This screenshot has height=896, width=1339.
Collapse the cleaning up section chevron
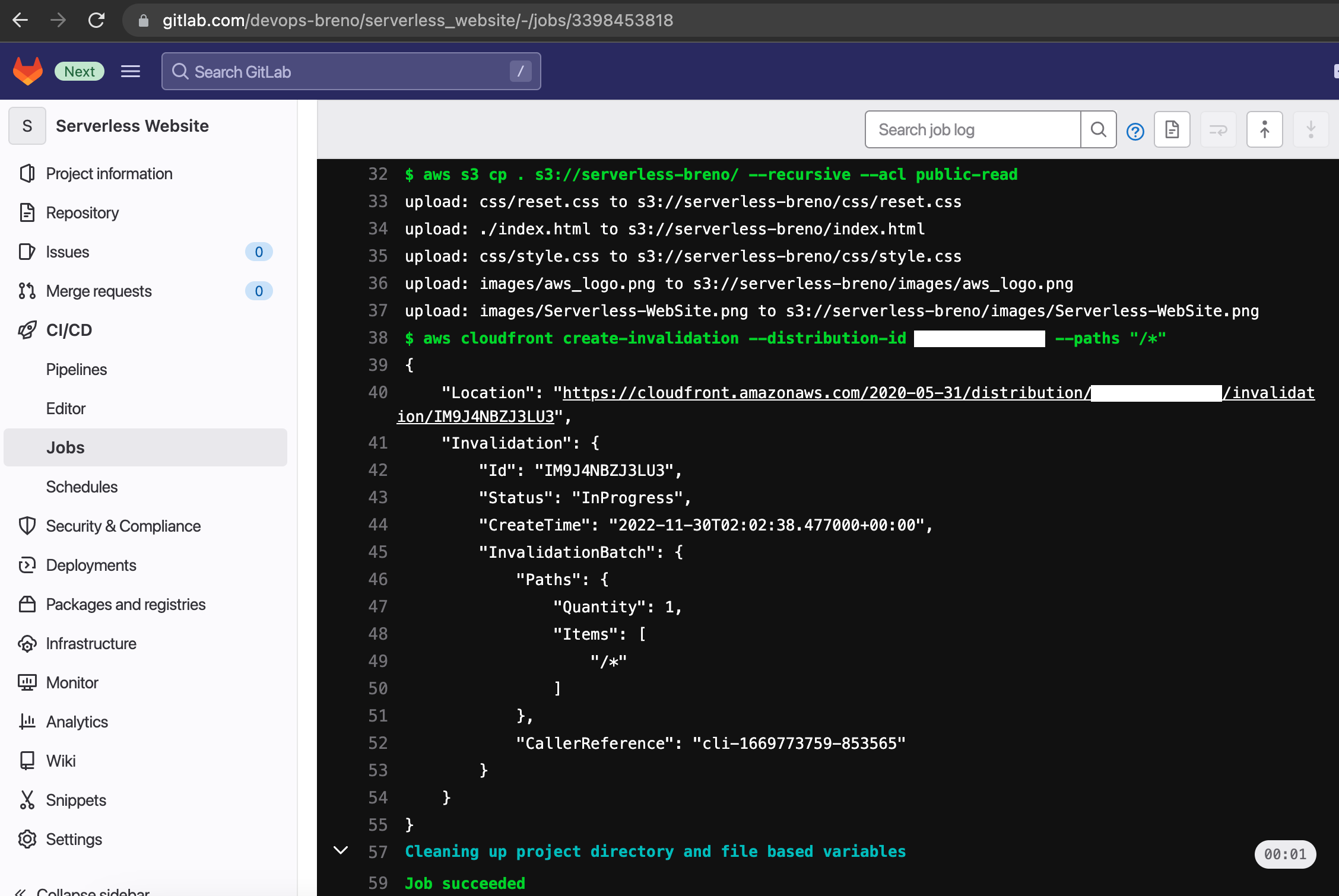(341, 850)
